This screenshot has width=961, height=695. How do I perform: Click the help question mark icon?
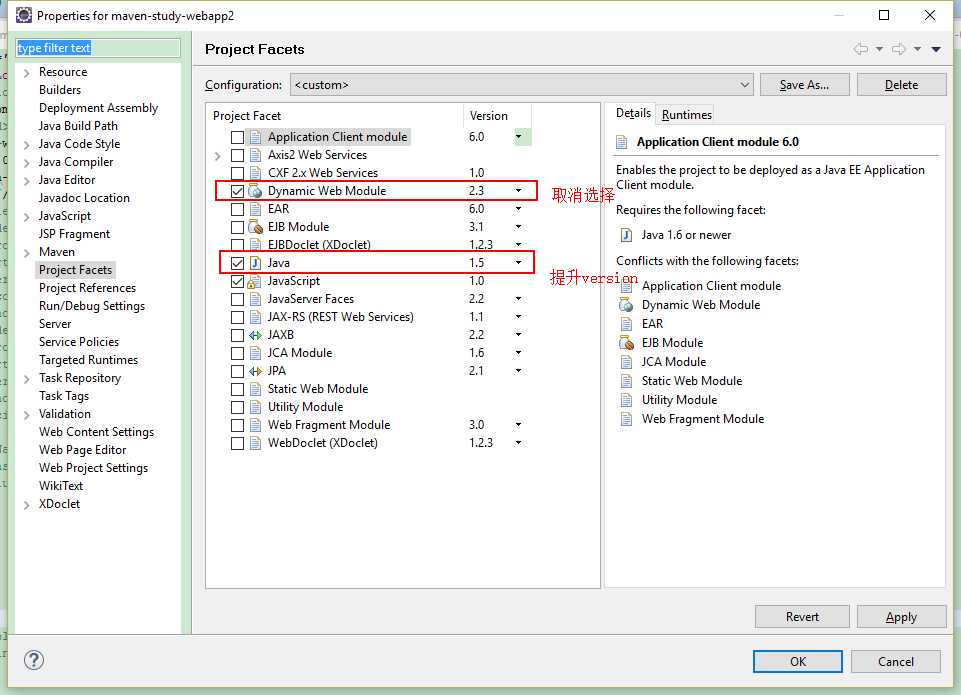(x=34, y=660)
